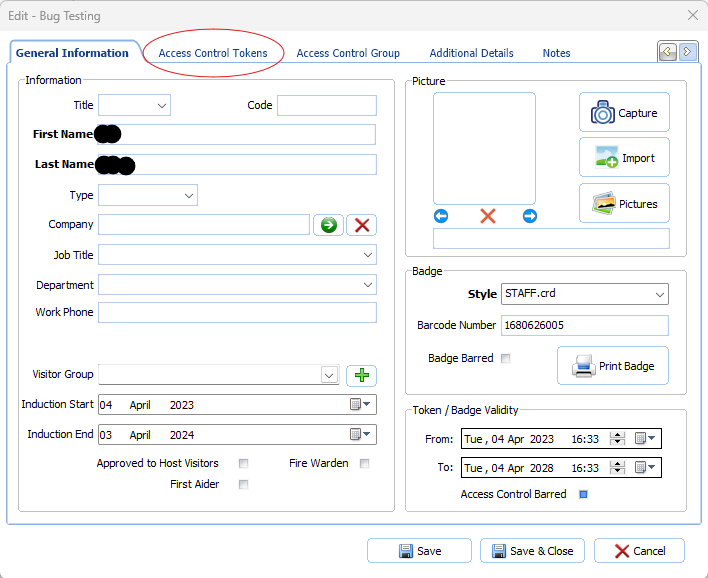
Task: Open the Visitor Group dropdown
Action: tap(329, 375)
